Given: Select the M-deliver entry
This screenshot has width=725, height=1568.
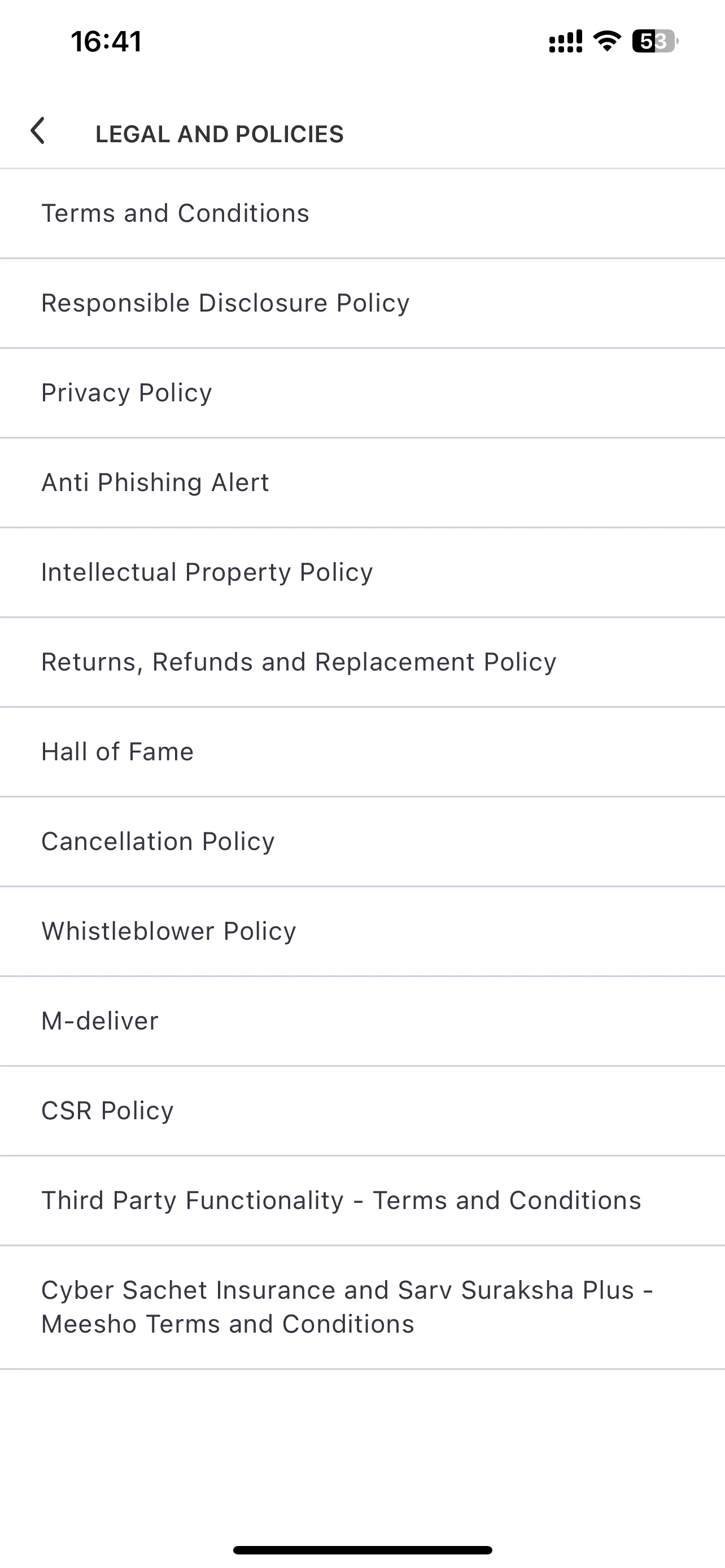Looking at the screenshot, I should (x=362, y=1021).
